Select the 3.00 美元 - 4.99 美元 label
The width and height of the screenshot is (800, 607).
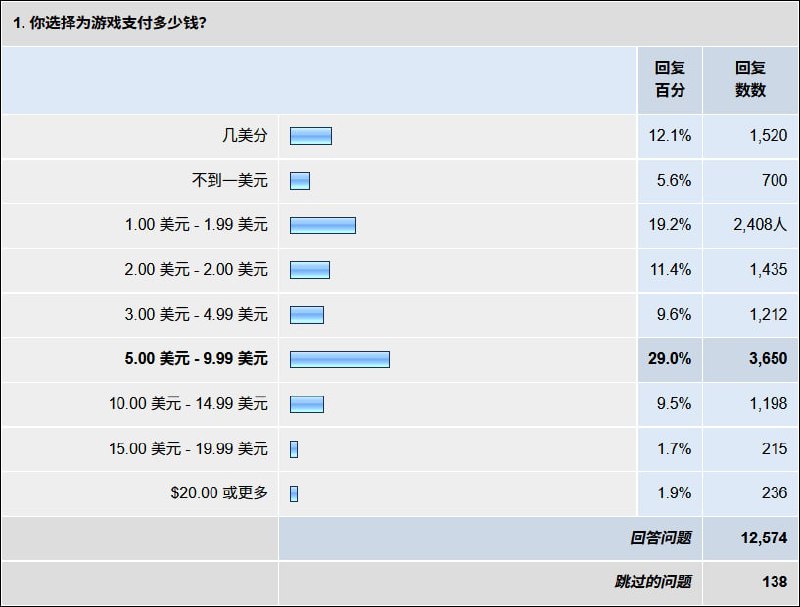196,315
